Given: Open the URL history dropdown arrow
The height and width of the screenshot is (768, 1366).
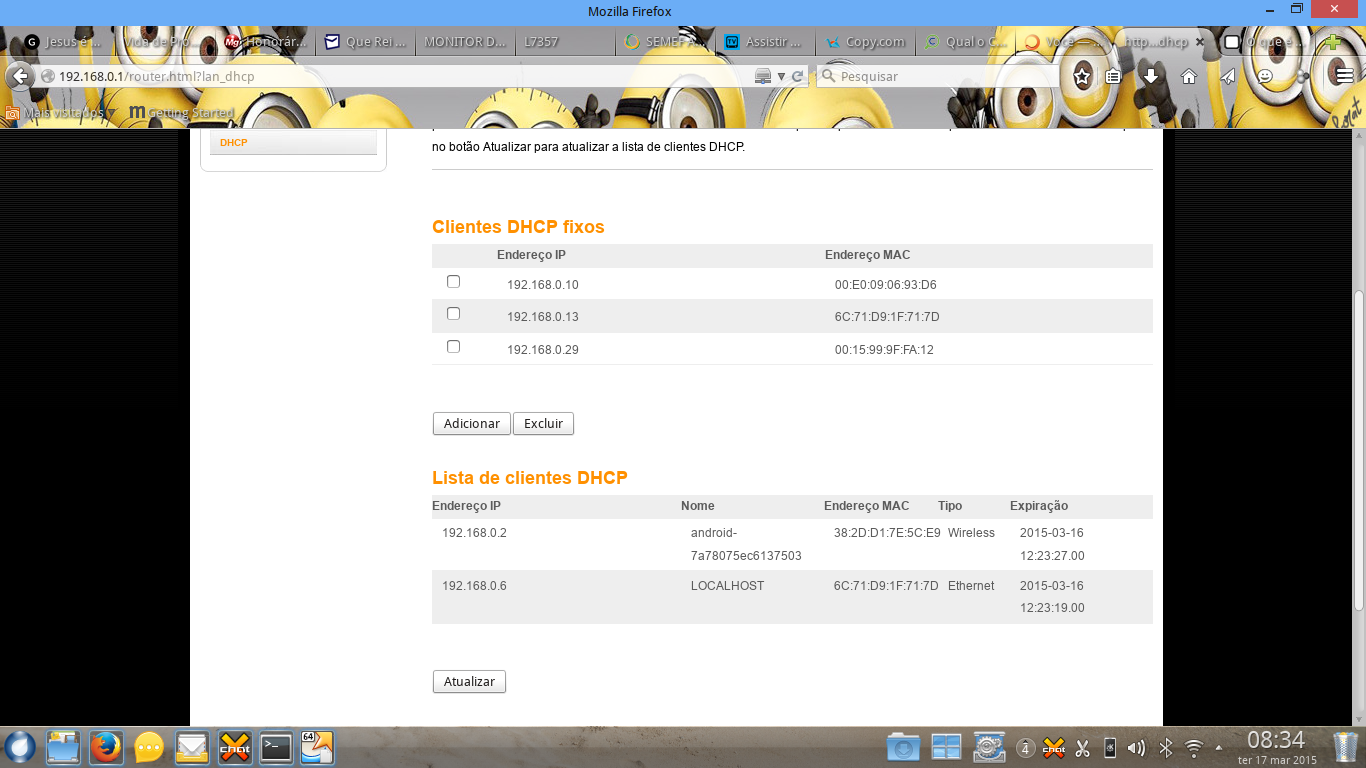Looking at the screenshot, I should tap(782, 76).
